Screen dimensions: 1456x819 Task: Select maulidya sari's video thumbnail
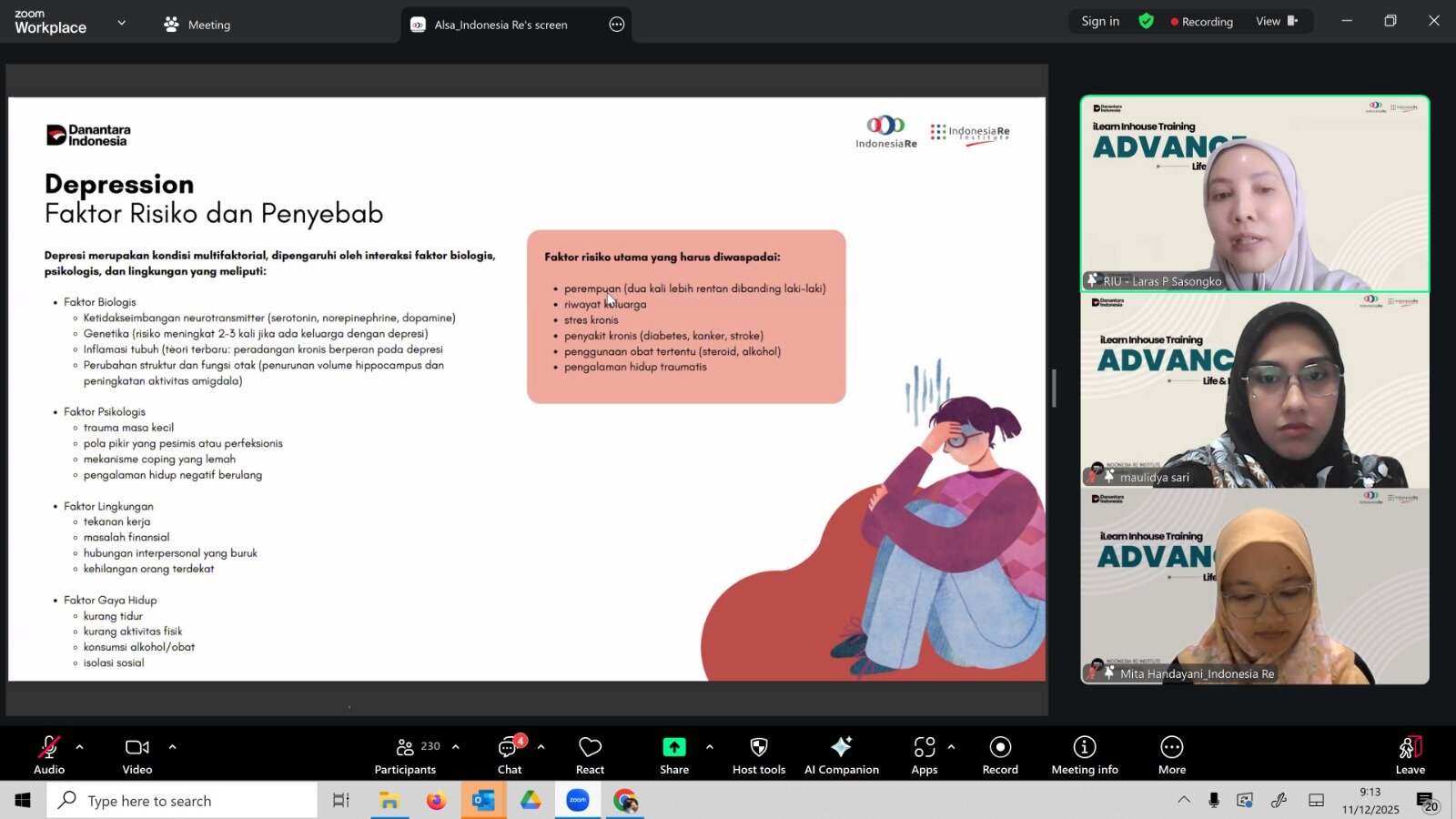pos(1254,391)
